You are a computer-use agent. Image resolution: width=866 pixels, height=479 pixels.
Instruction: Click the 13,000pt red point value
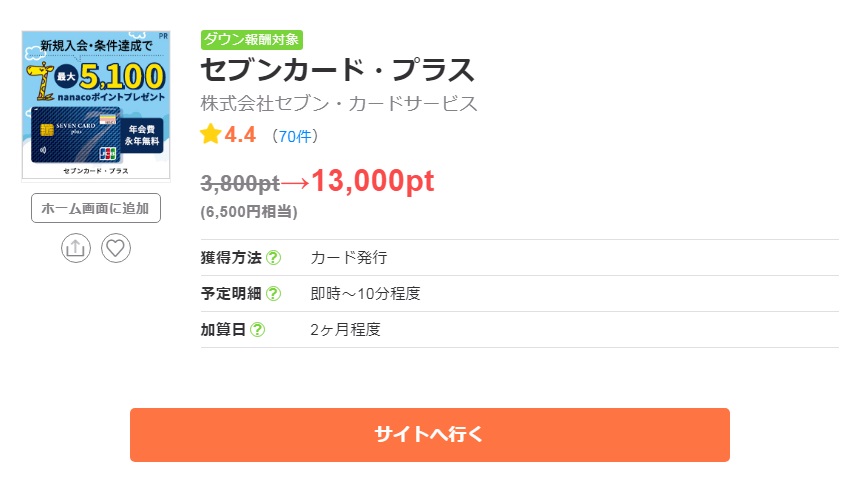(373, 181)
